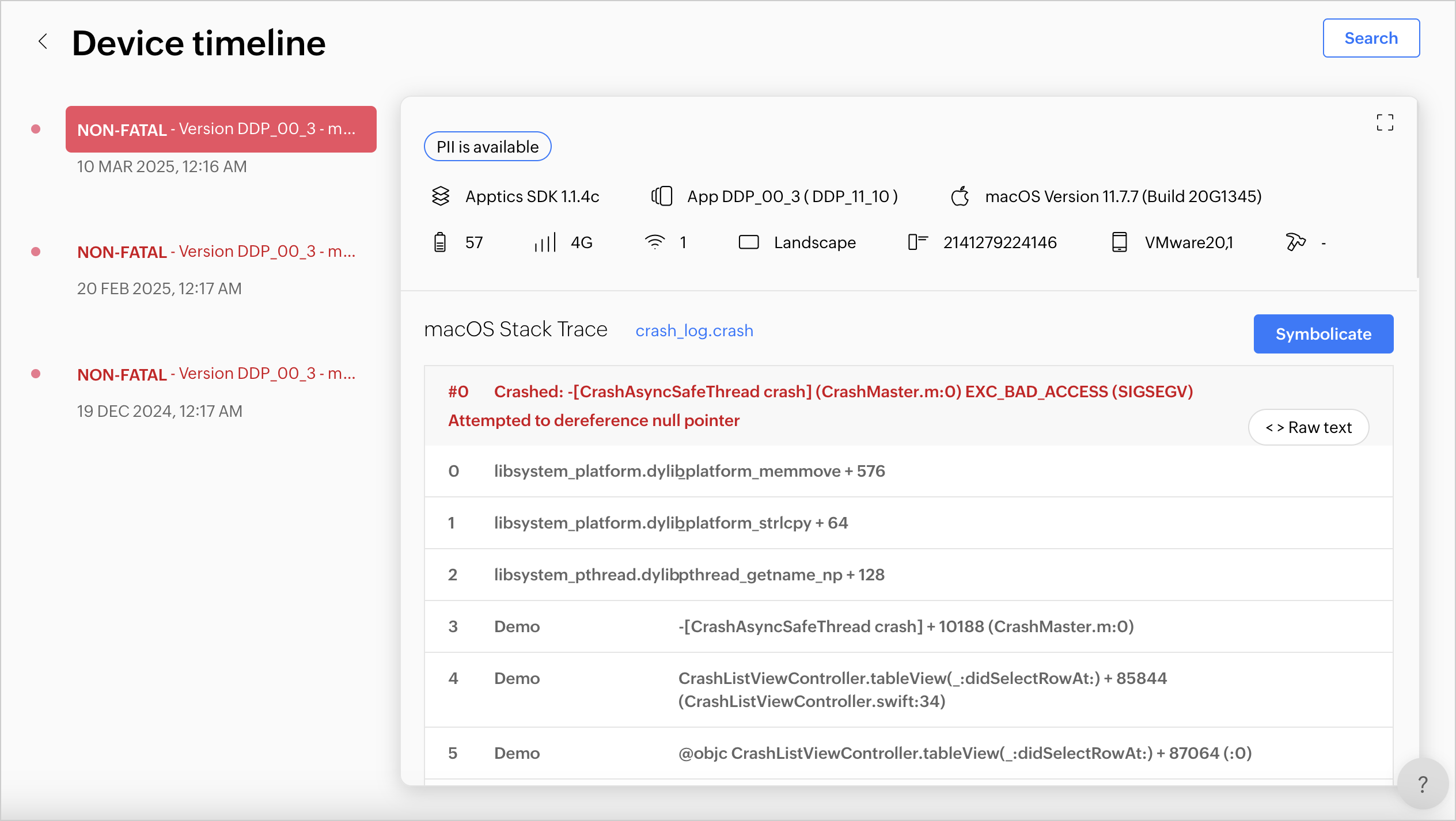Open the Search button
The width and height of the screenshot is (1456, 821).
point(1371,38)
